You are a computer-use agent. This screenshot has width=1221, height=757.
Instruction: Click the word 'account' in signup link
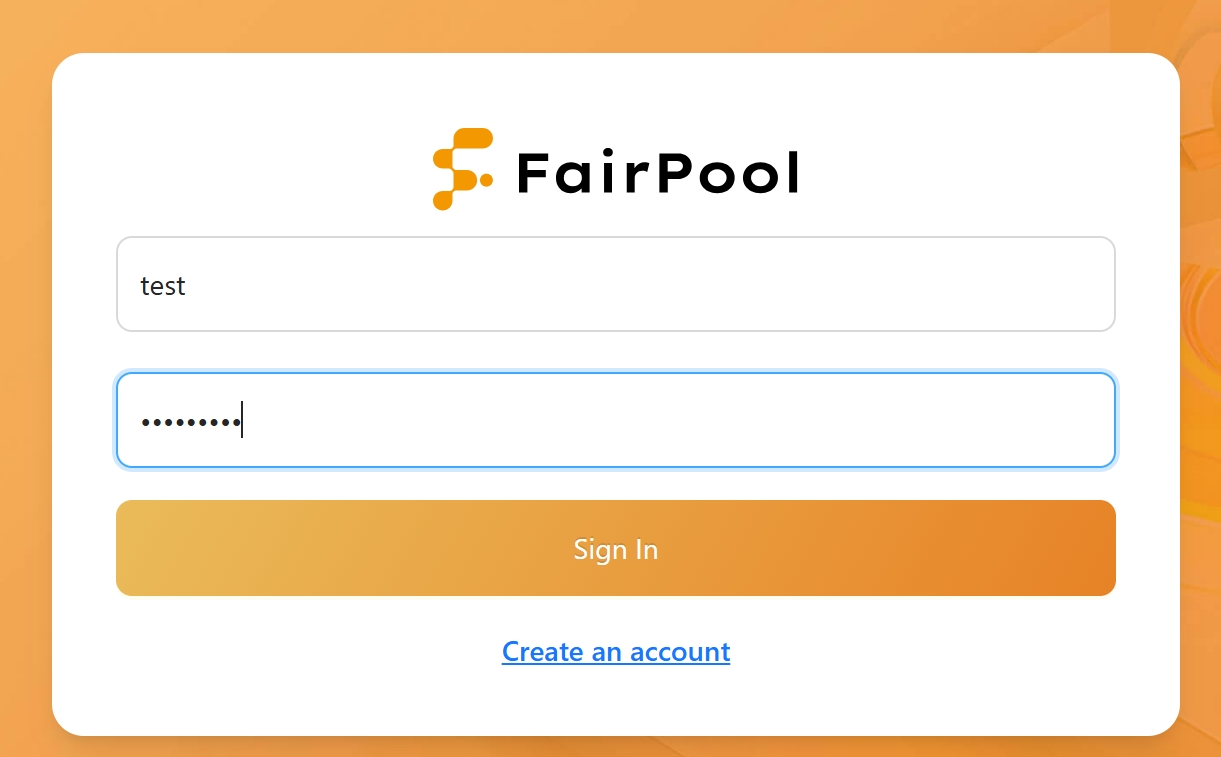[x=679, y=652]
